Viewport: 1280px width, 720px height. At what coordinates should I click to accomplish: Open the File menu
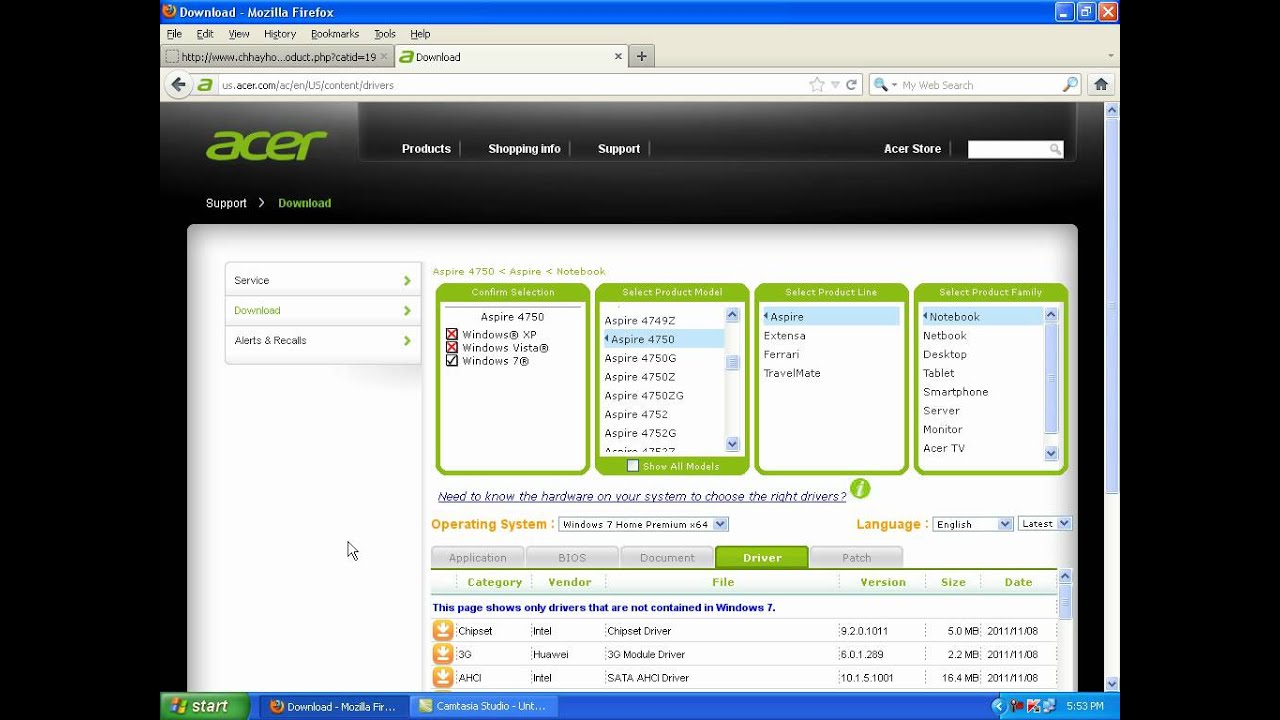click(x=174, y=34)
